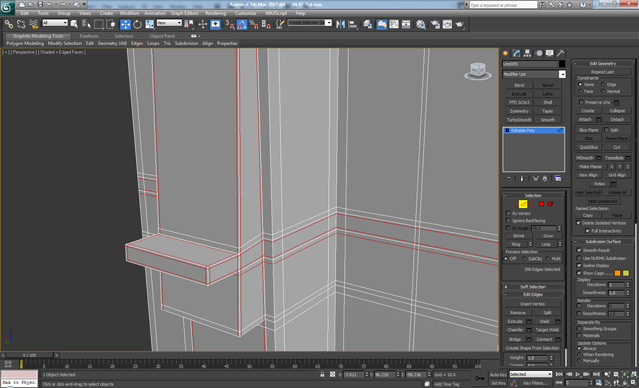Select the SubObj preview selection radio

pos(524,259)
